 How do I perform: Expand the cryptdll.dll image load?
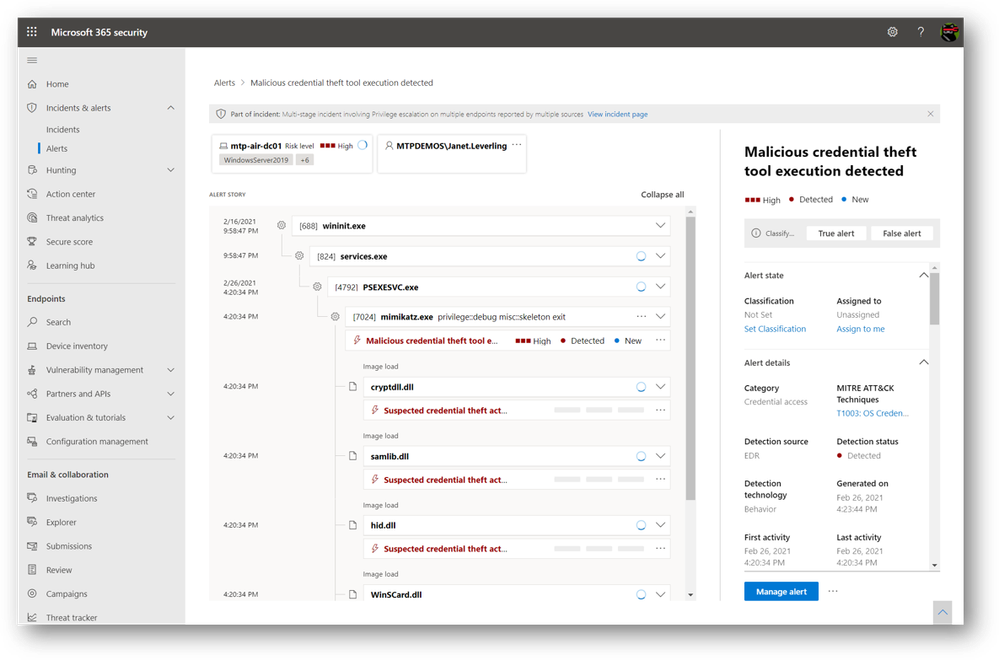click(661, 387)
